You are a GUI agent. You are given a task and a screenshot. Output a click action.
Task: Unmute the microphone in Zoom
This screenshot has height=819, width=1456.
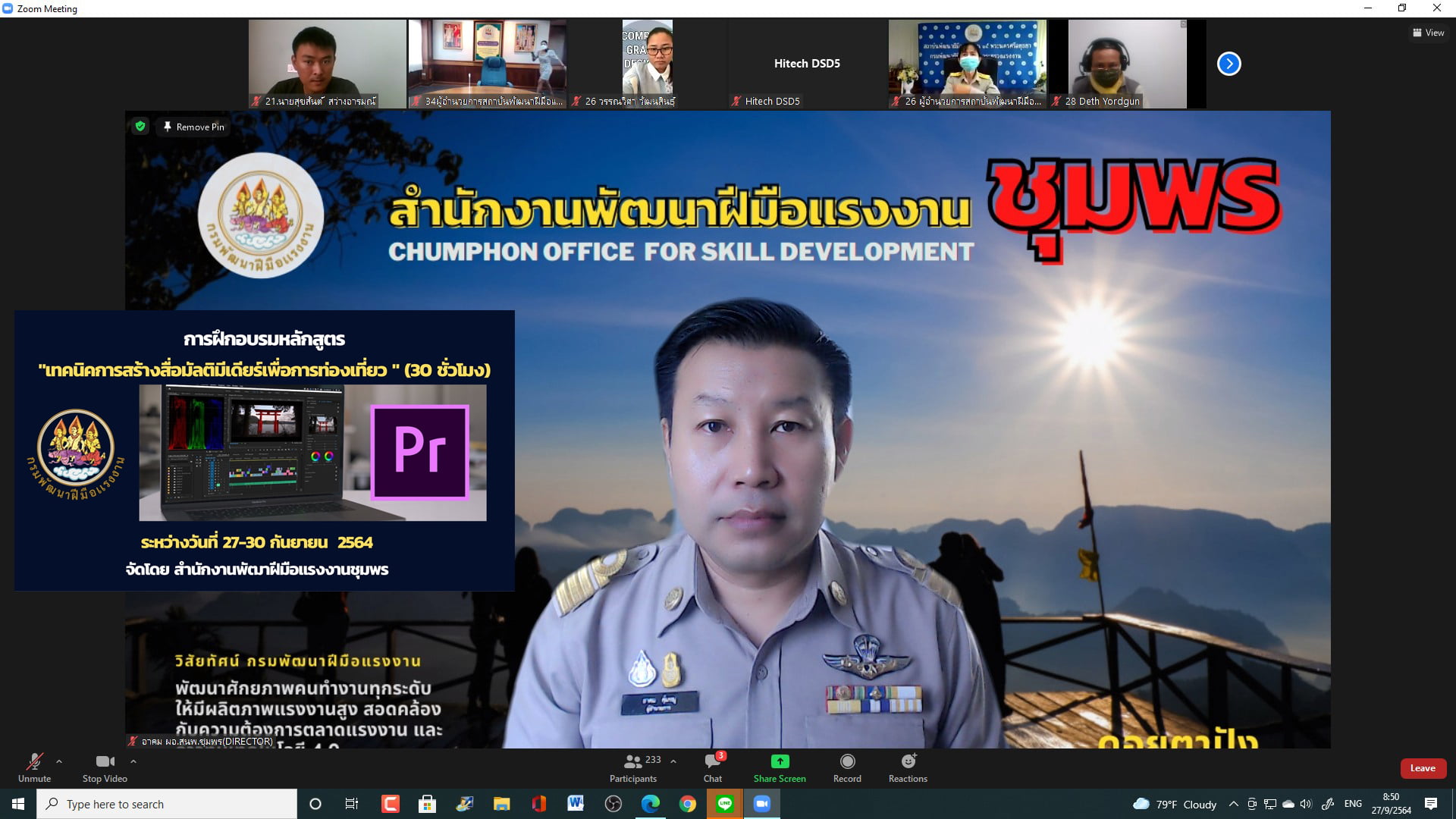[x=34, y=767]
